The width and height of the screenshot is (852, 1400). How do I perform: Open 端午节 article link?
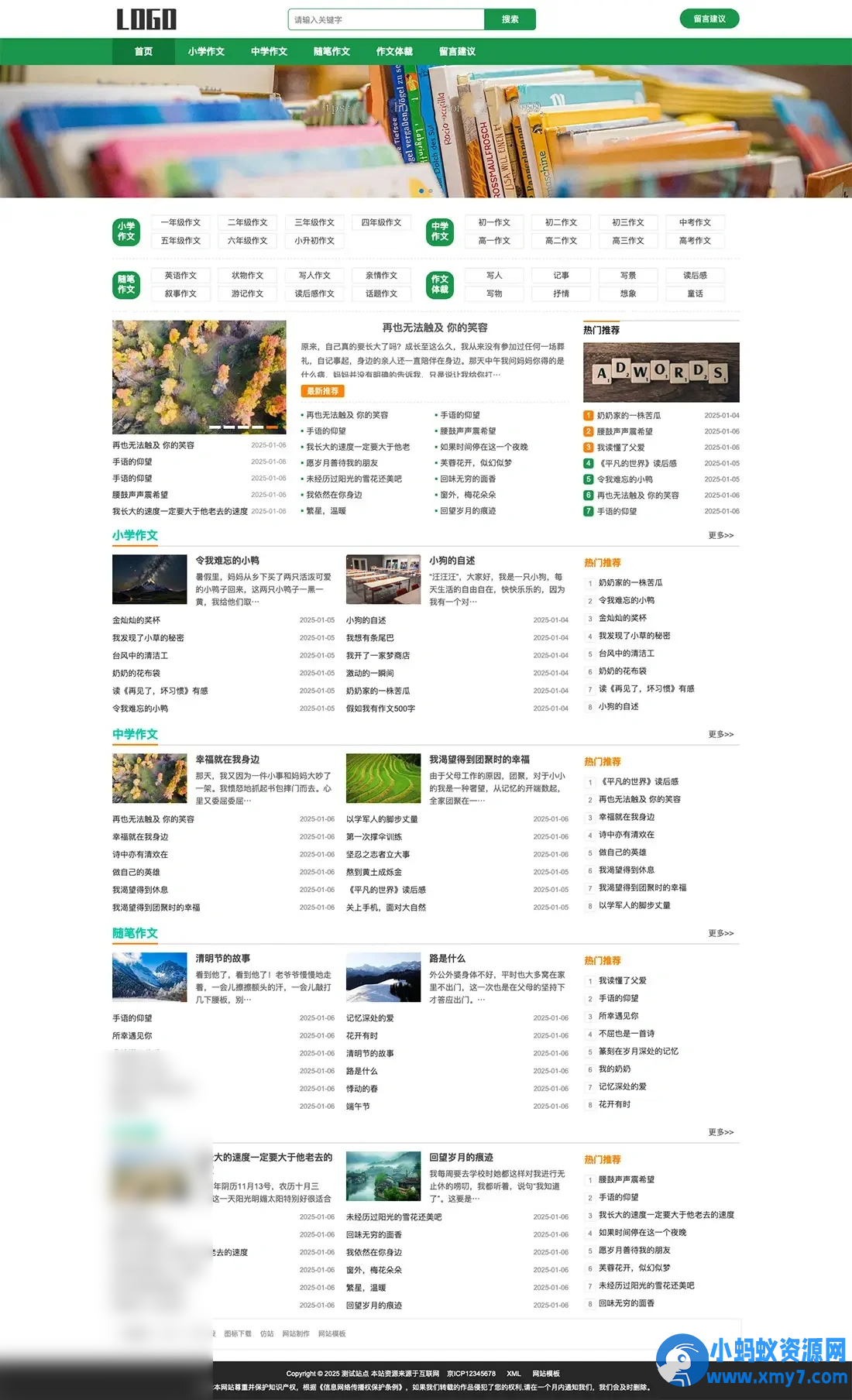click(358, 1107)
